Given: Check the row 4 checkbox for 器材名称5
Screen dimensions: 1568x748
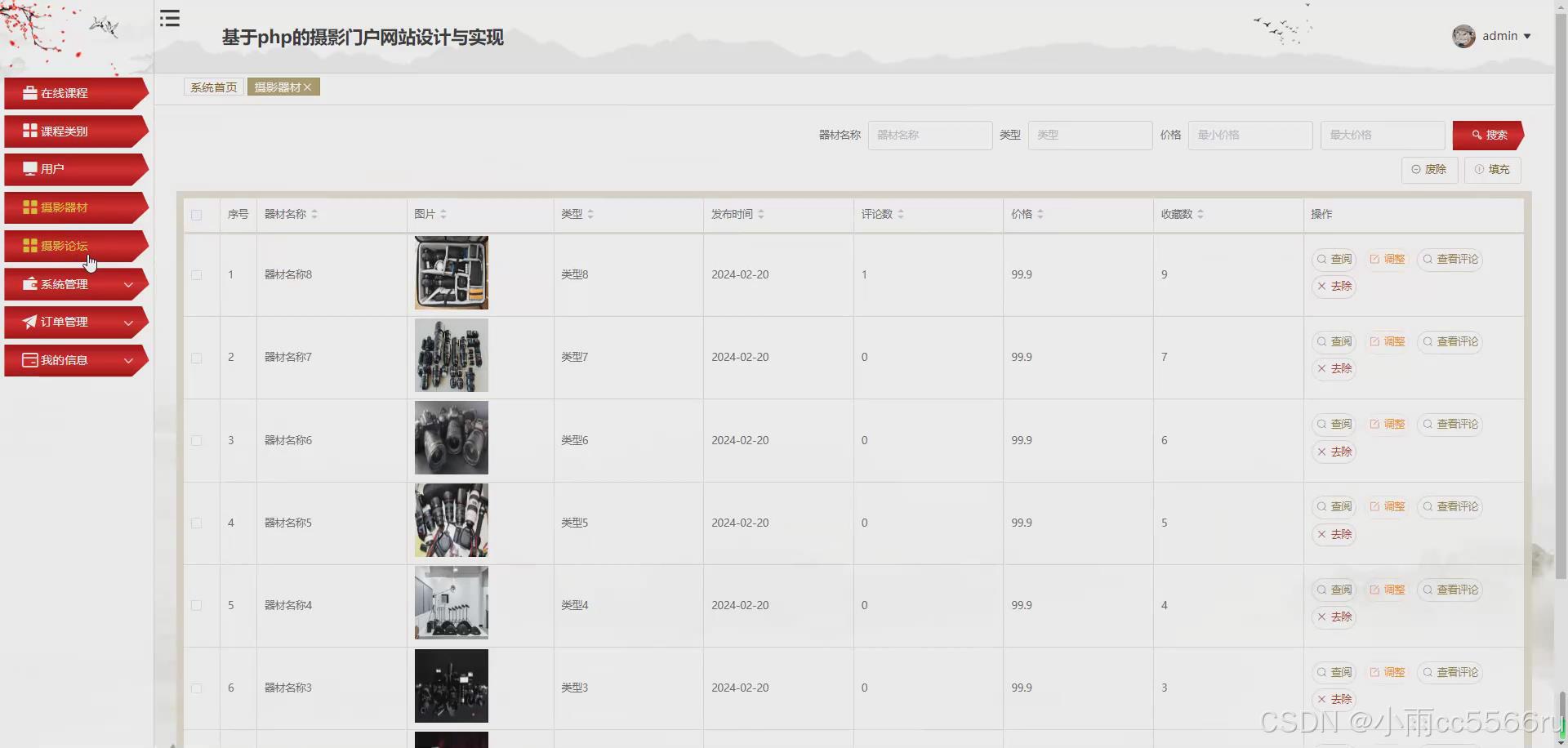Looking at the screenshot, I should point(196,523).
